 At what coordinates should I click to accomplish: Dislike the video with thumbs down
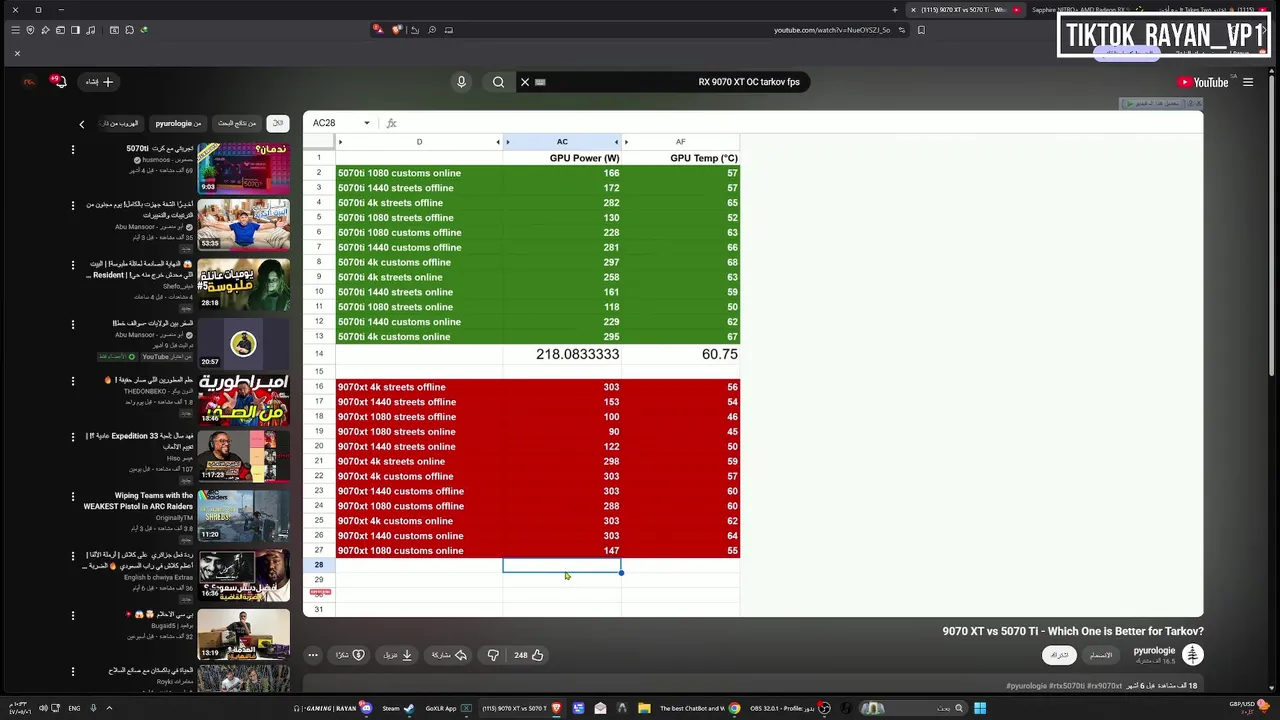coord(493,655)
